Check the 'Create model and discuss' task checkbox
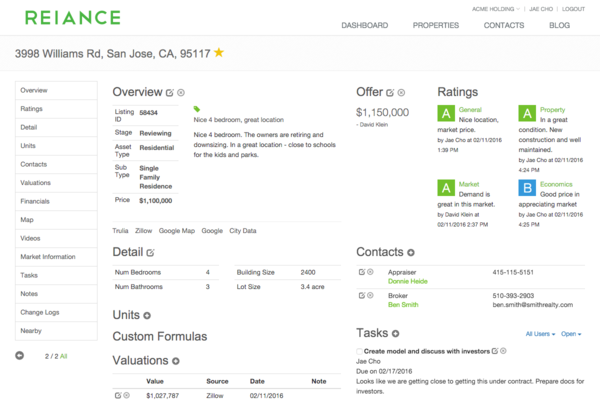600x400 pixels. (x=360, y=351)
